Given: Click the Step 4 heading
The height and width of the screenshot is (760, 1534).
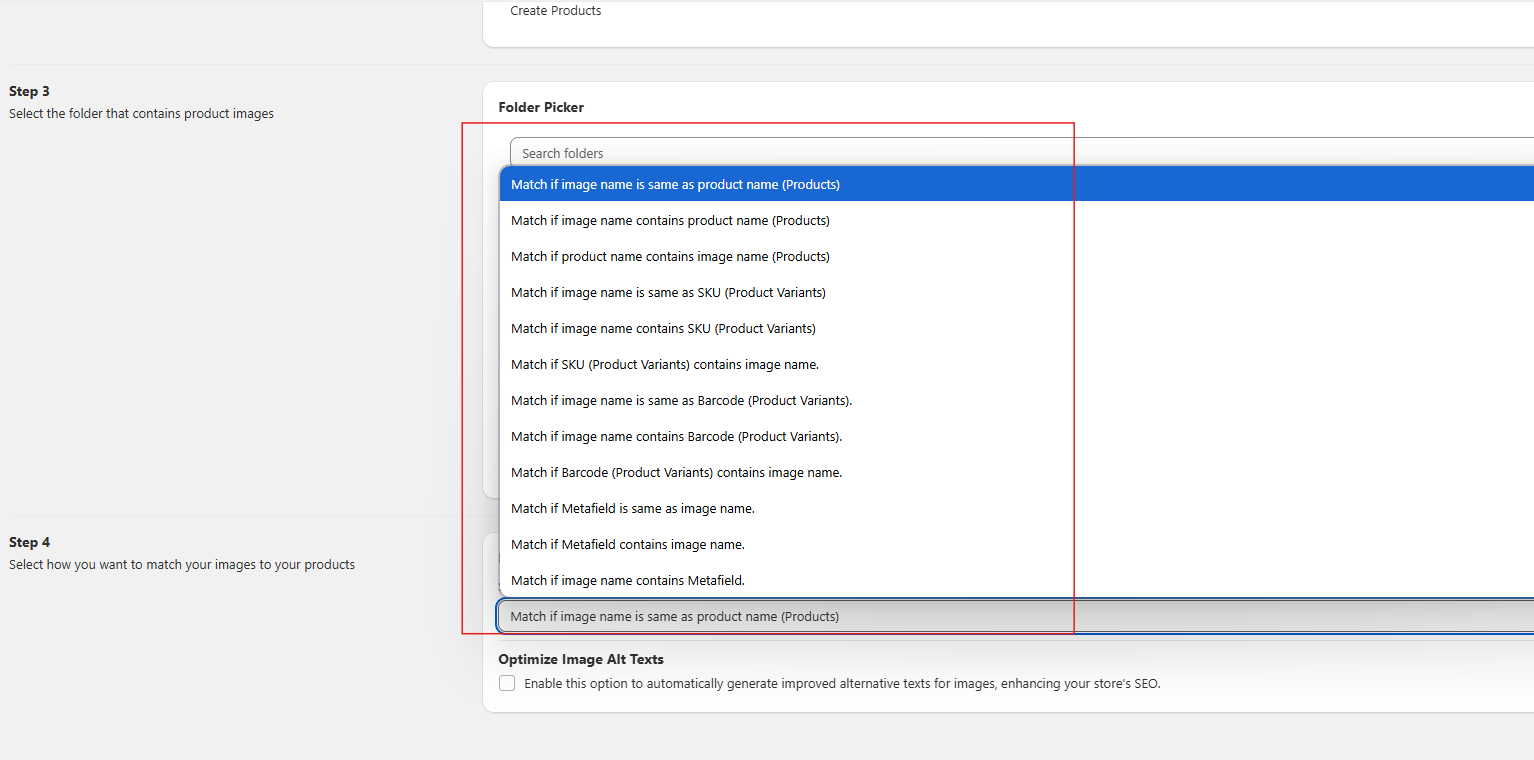Looking at the screenshot, I should point(30,542).
